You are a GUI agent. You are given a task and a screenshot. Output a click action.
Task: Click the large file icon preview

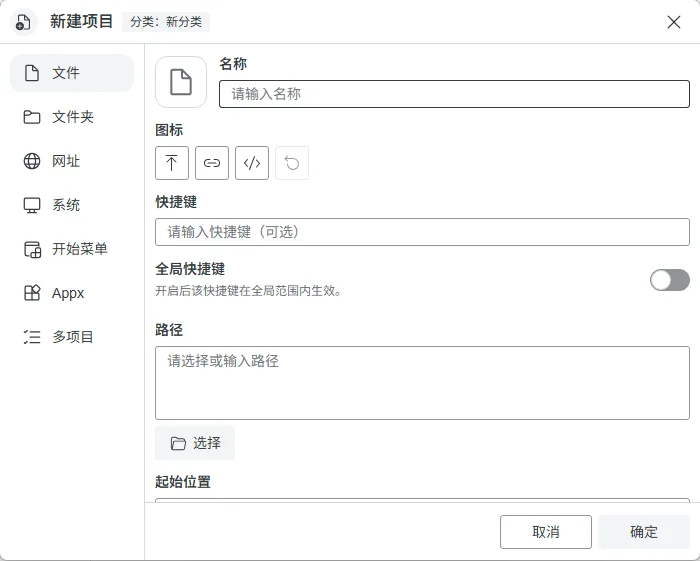(181, 82)
